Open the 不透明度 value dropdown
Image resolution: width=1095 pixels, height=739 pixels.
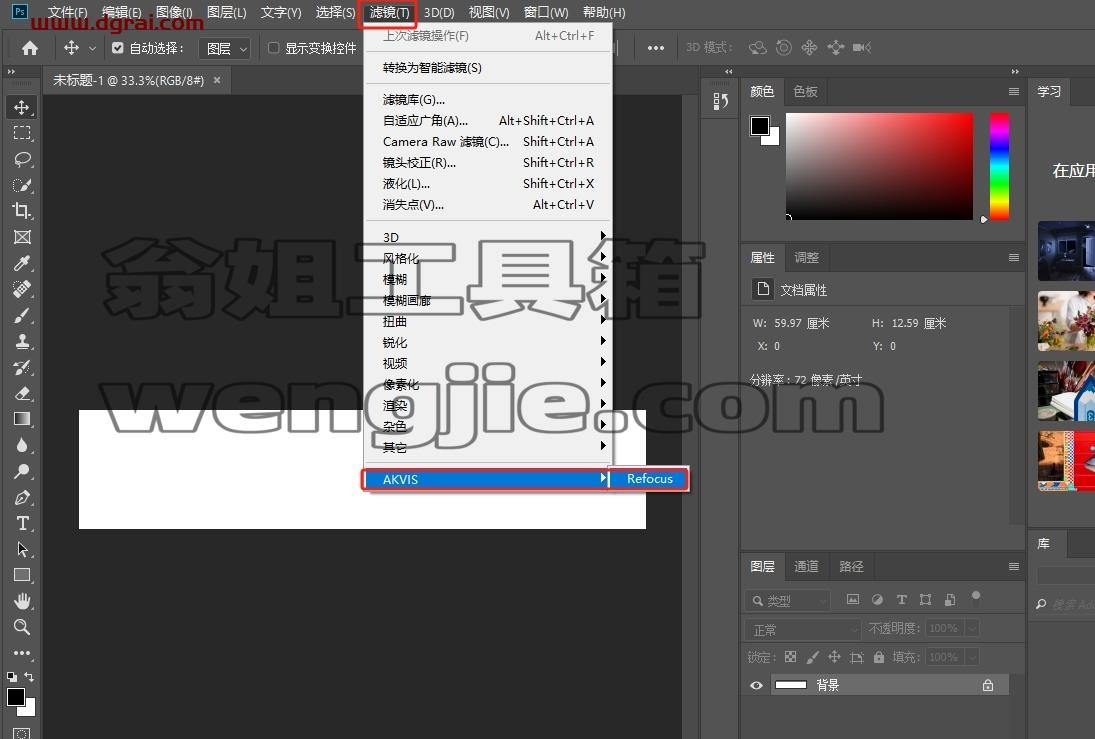[x=971, y=629]
